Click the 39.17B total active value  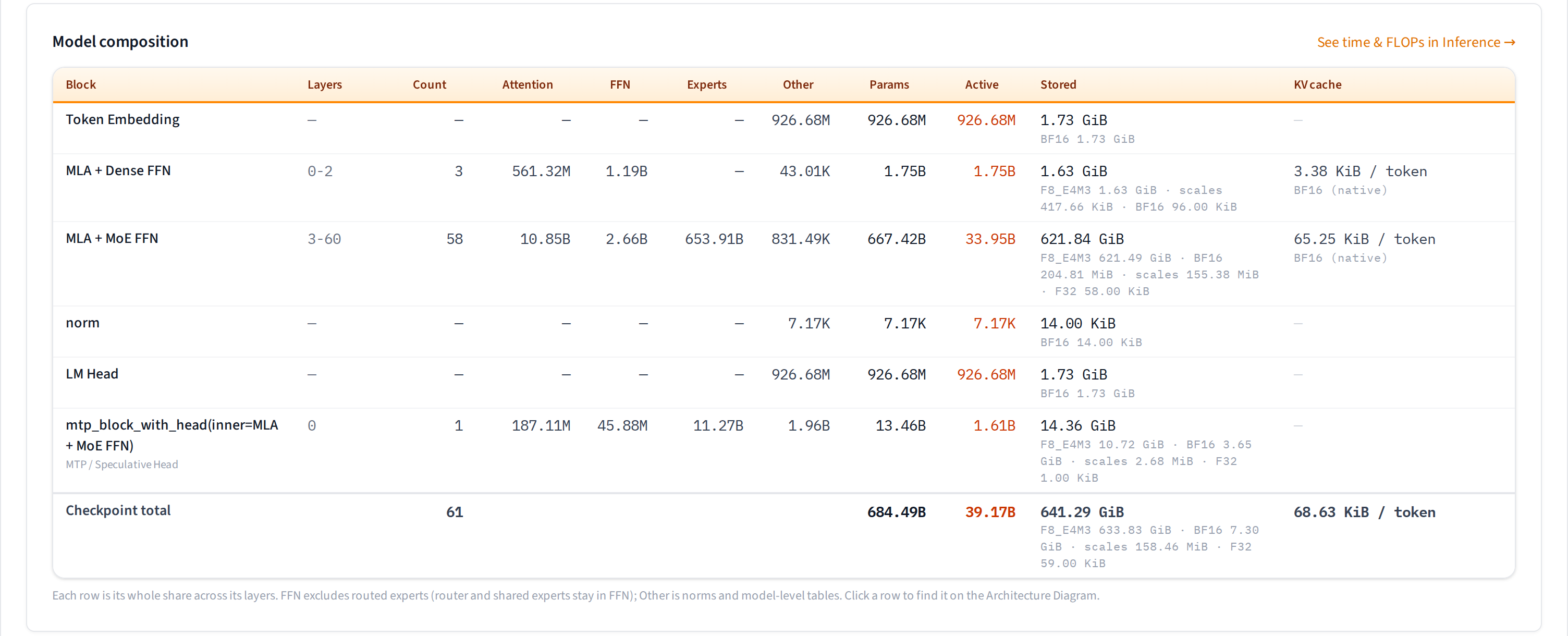(990, 512)
